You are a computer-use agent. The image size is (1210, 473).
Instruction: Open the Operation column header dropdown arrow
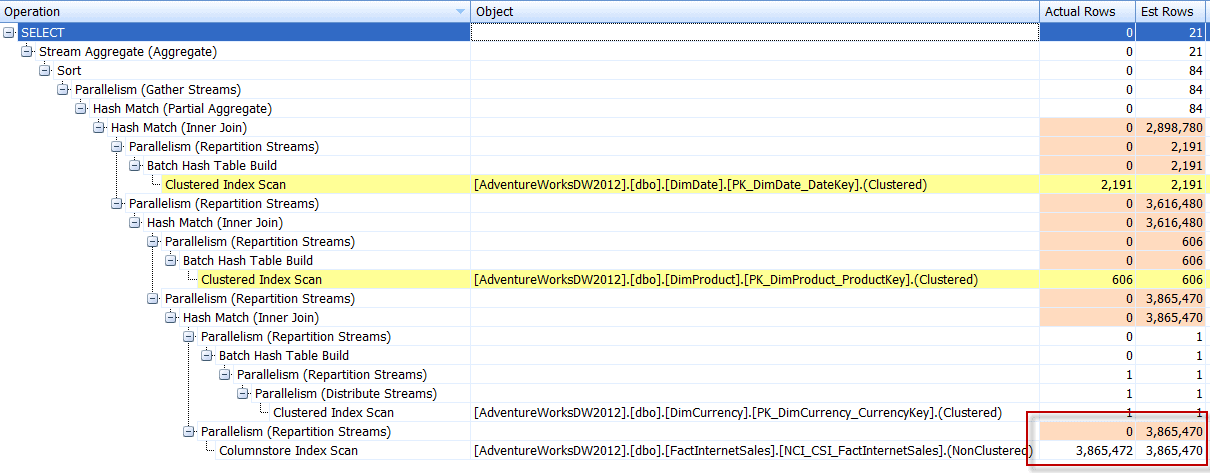(x=460, y=11)
